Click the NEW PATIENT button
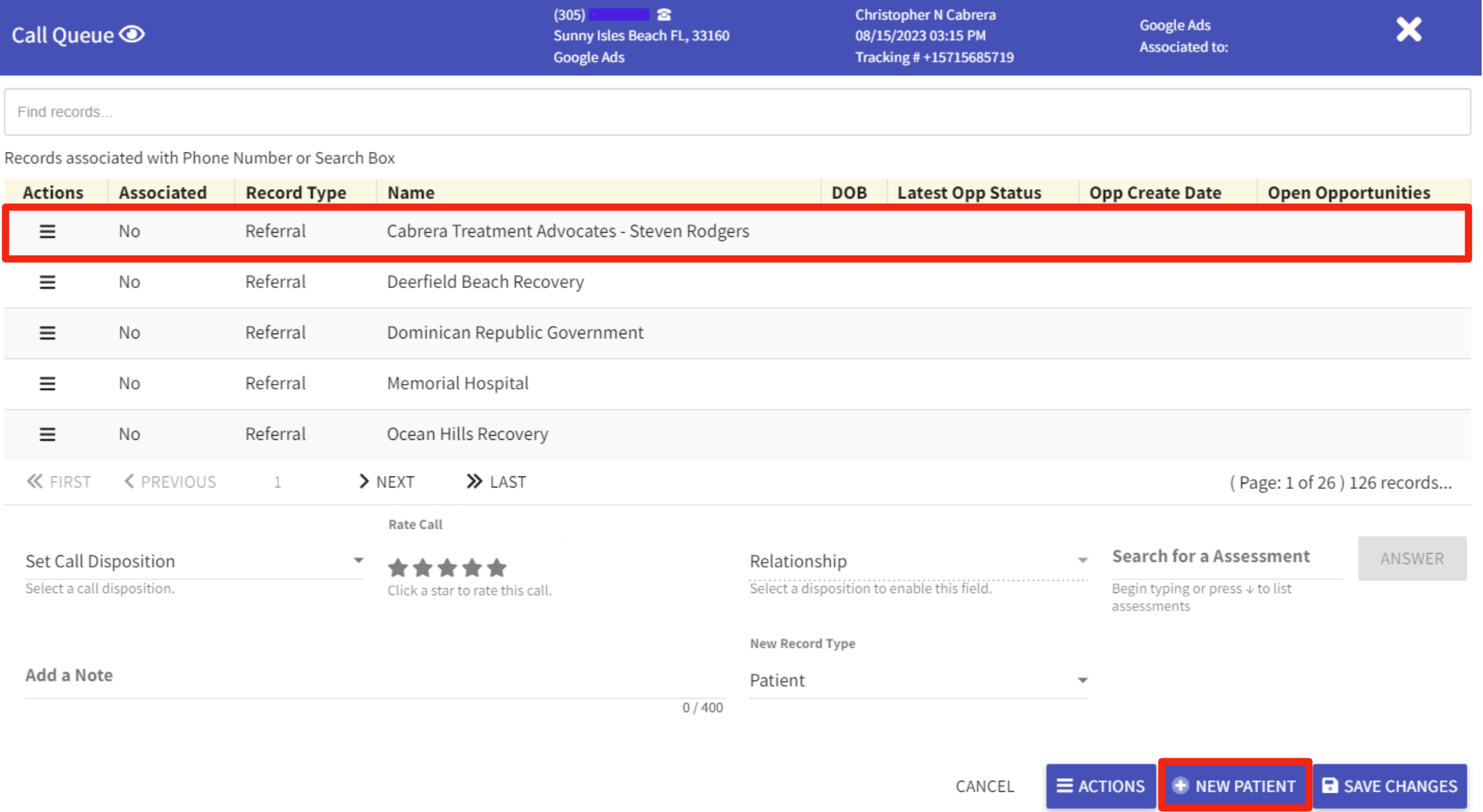 [1235, 786]
